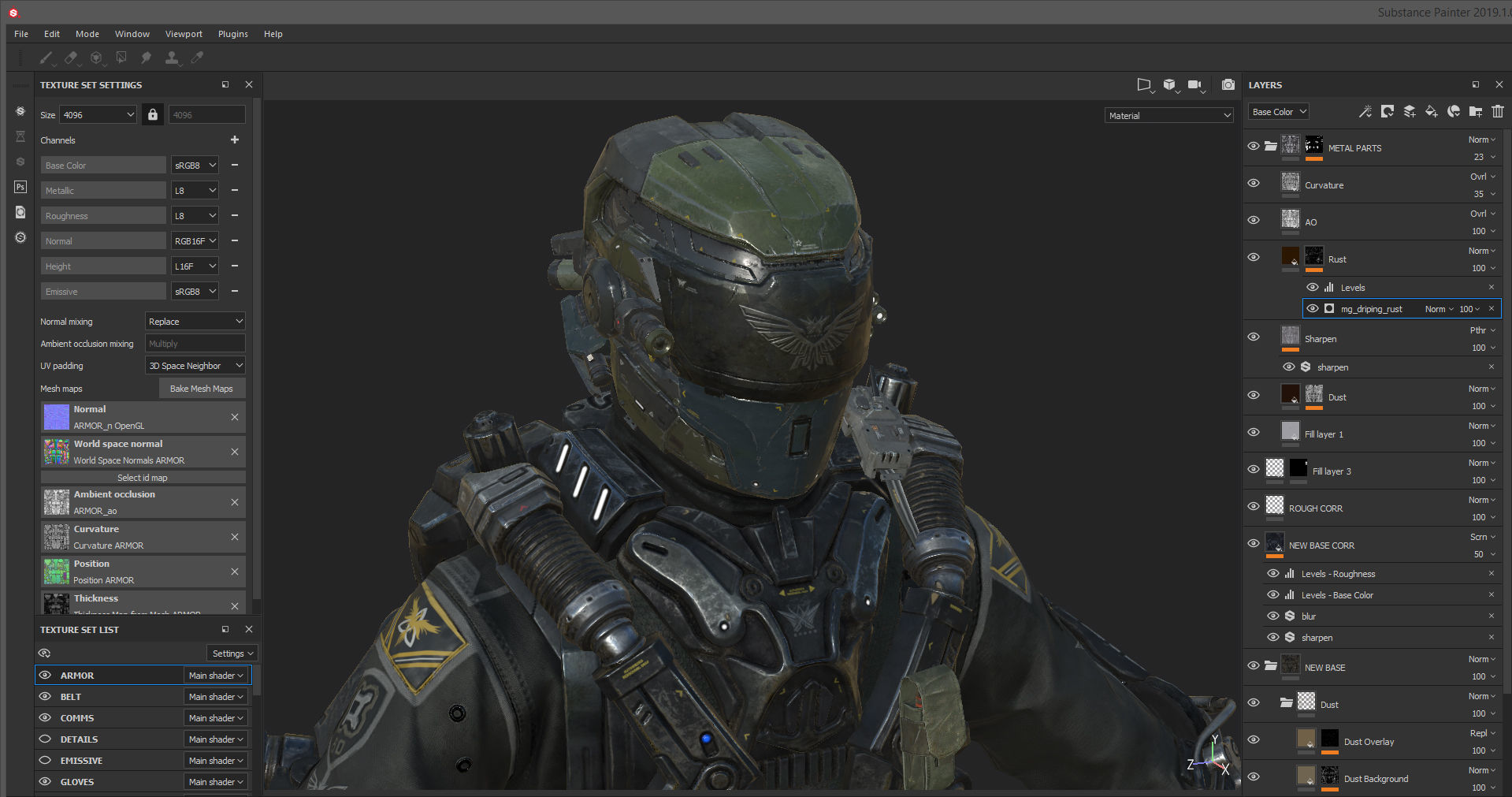Select the Material picker eyedropper
This screenshot has width=1512, height=797.
(197, 58)
